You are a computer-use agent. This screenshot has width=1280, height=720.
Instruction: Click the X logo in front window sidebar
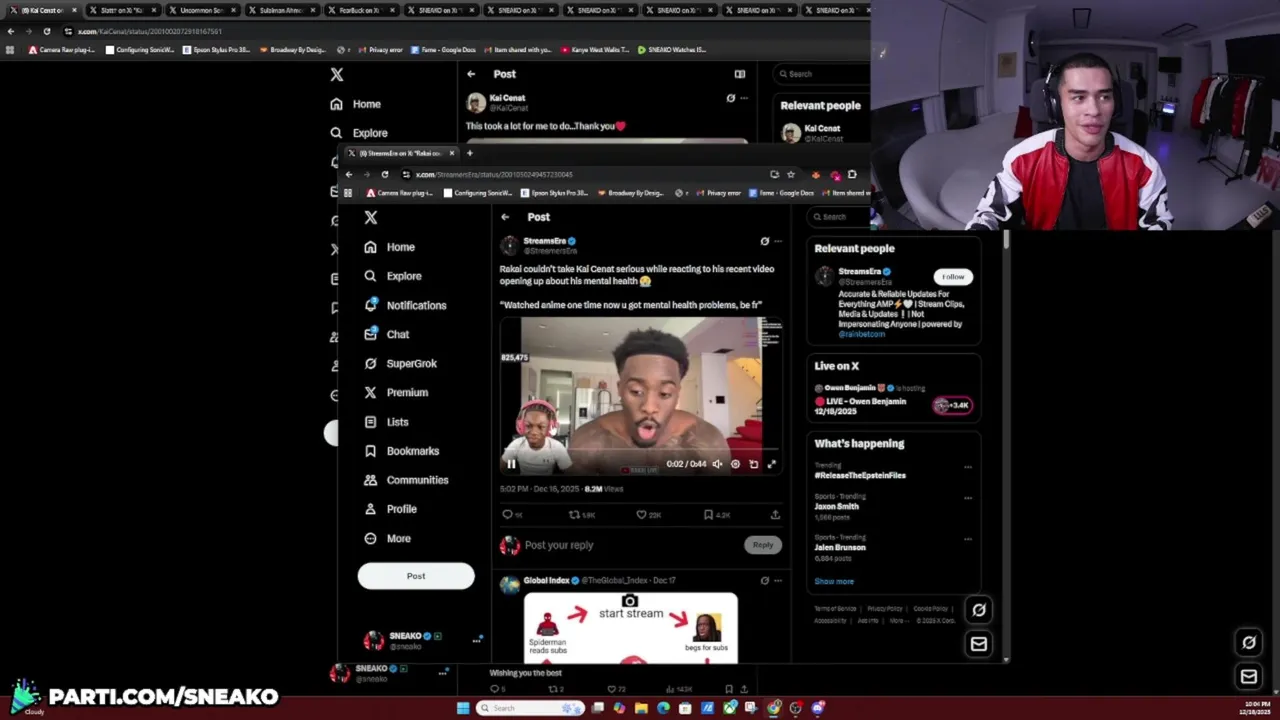tap(371, 217)
